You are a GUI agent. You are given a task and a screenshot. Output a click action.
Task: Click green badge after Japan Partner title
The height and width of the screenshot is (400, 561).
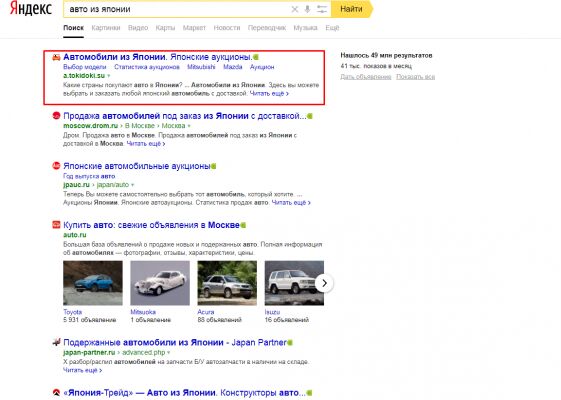290,342
